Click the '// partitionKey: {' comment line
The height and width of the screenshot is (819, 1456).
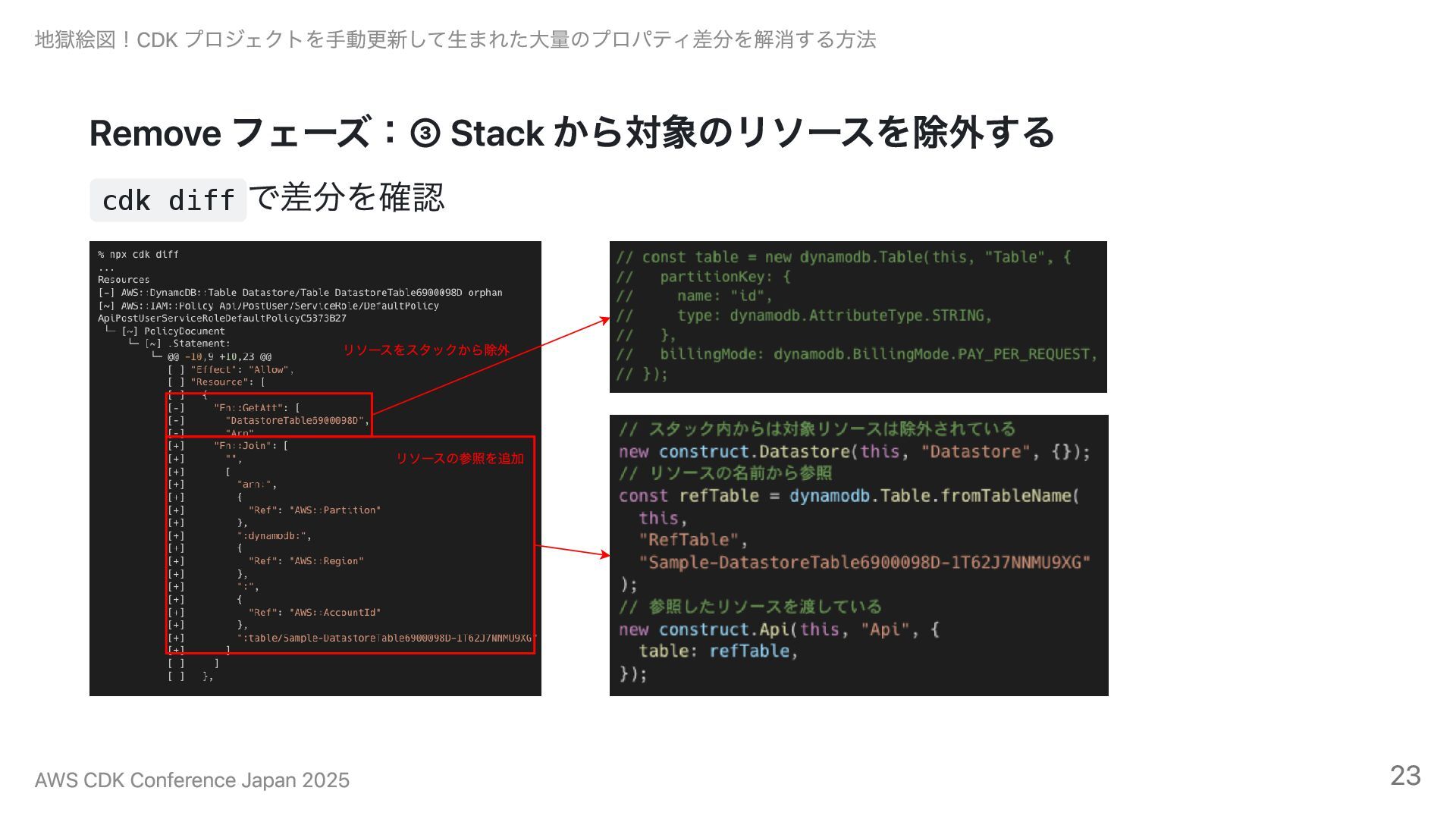(703, 277)
